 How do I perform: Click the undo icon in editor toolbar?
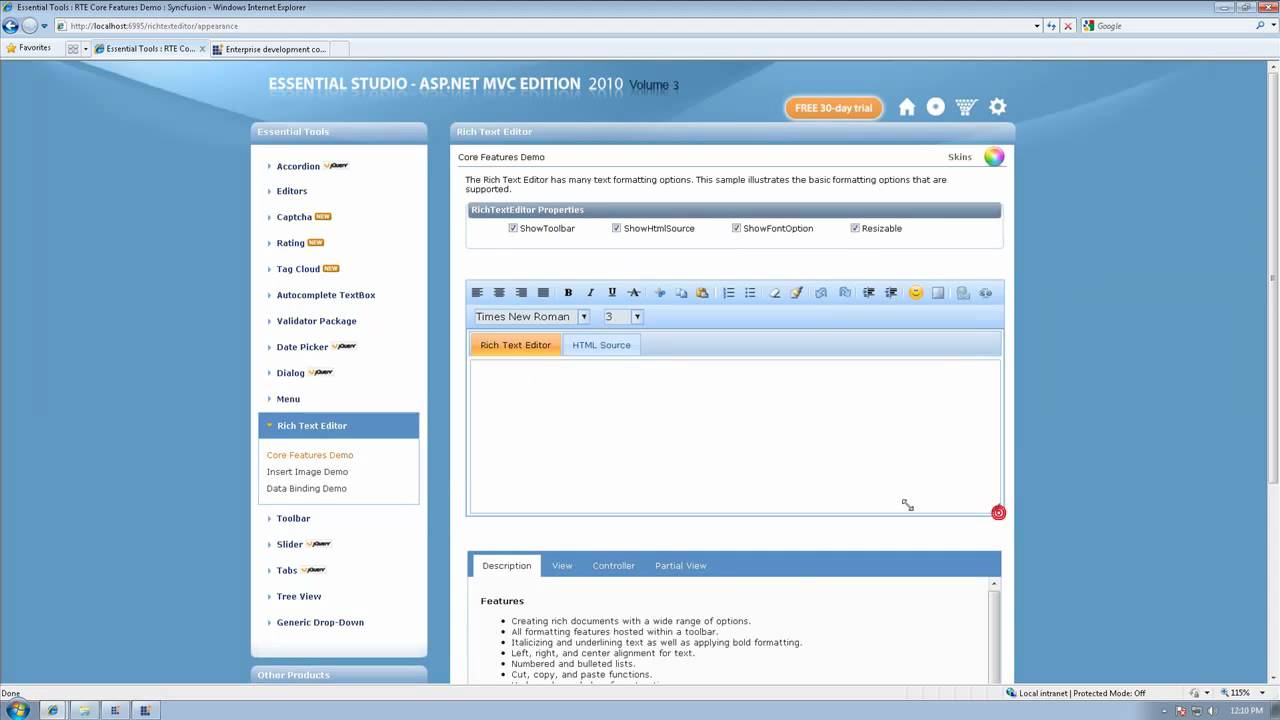[821, 293]
